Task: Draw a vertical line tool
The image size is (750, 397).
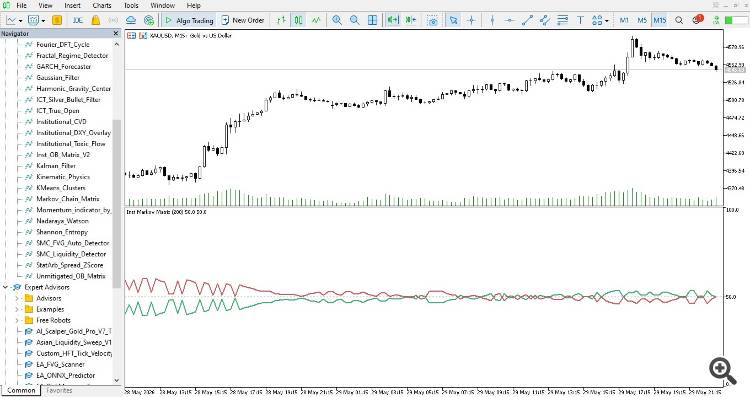Action: pyautogui.click(x=492, y=21)
